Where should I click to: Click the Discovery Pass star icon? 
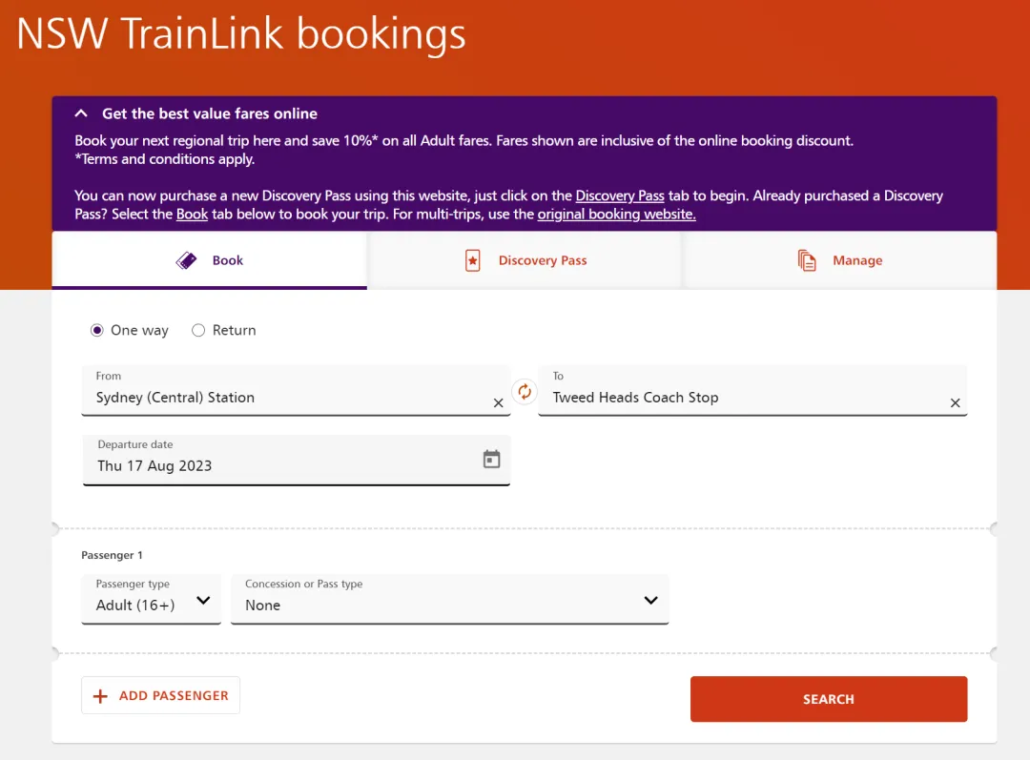[472, 261]
